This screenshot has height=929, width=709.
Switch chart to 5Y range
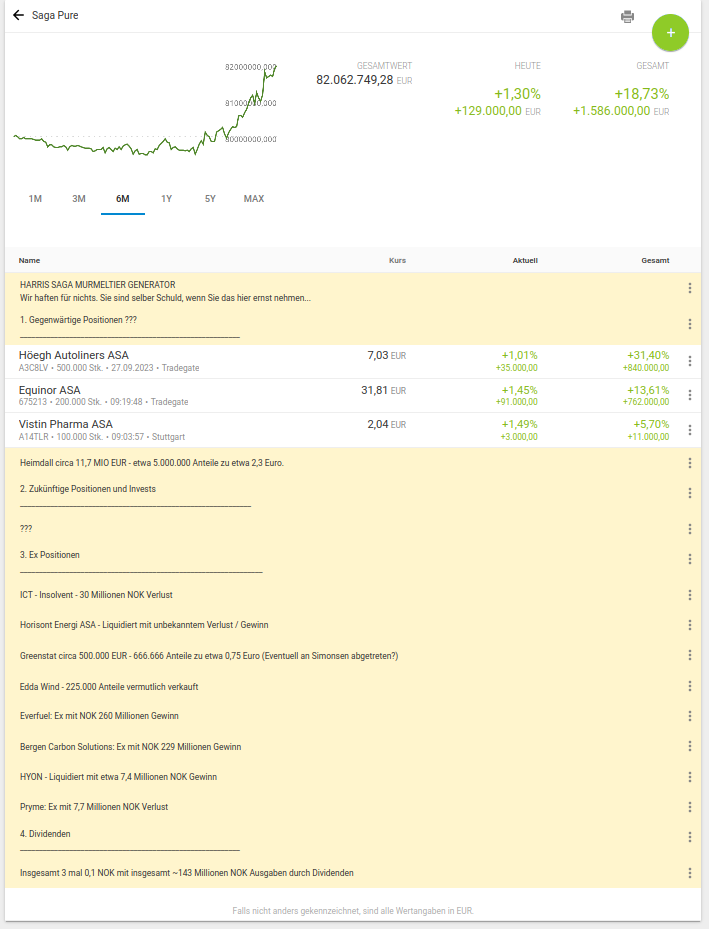(x=210, y=199)
